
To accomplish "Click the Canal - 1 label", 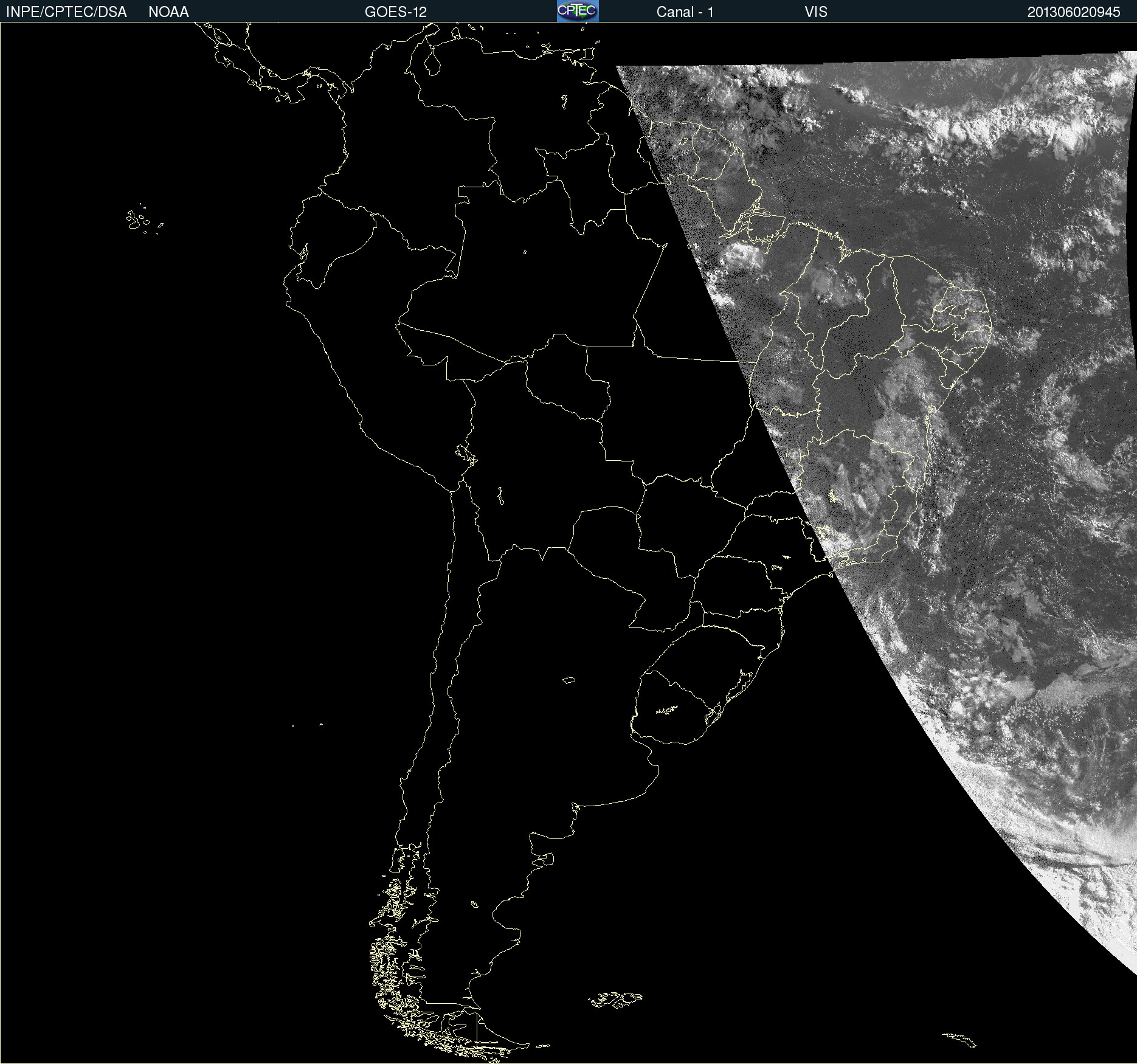I will (685, 12).
